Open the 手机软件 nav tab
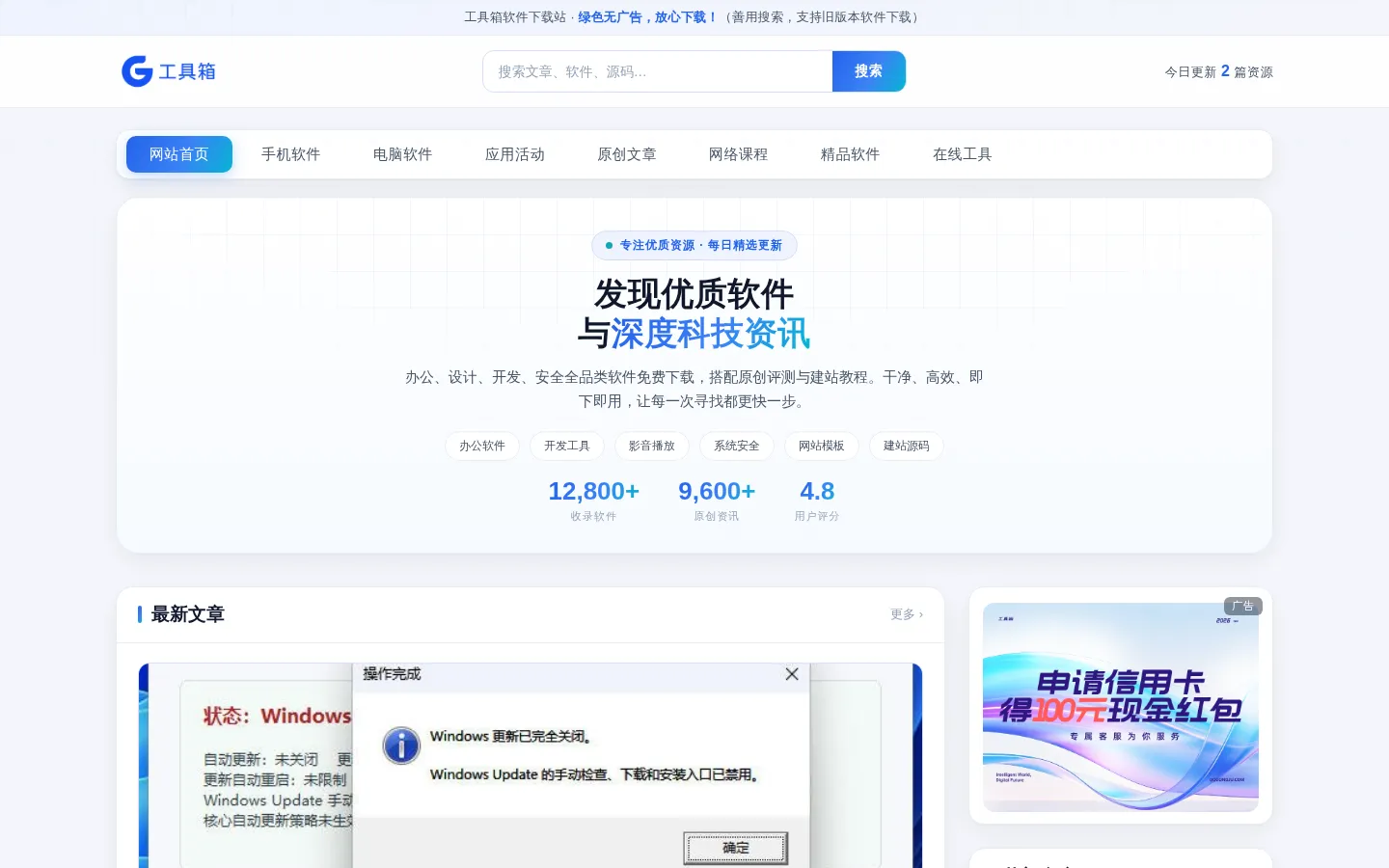 click(x=291, y=154)
